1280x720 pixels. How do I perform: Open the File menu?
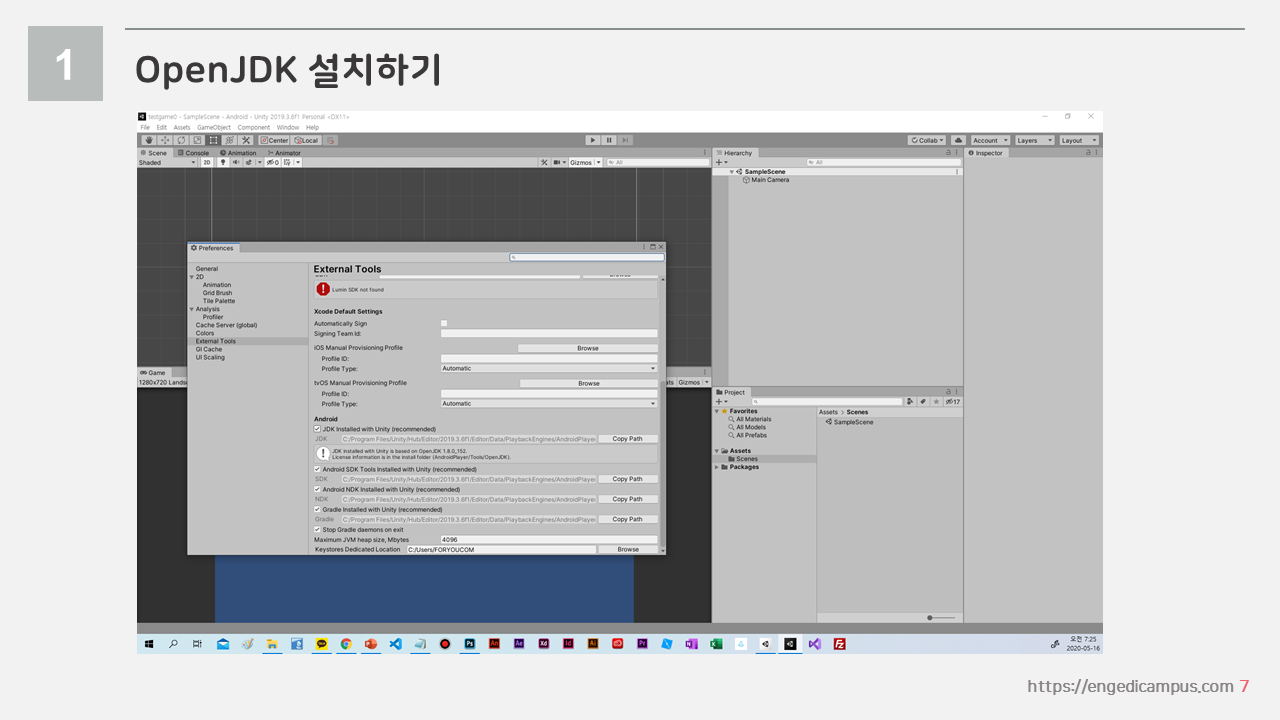tap(145, 127)
